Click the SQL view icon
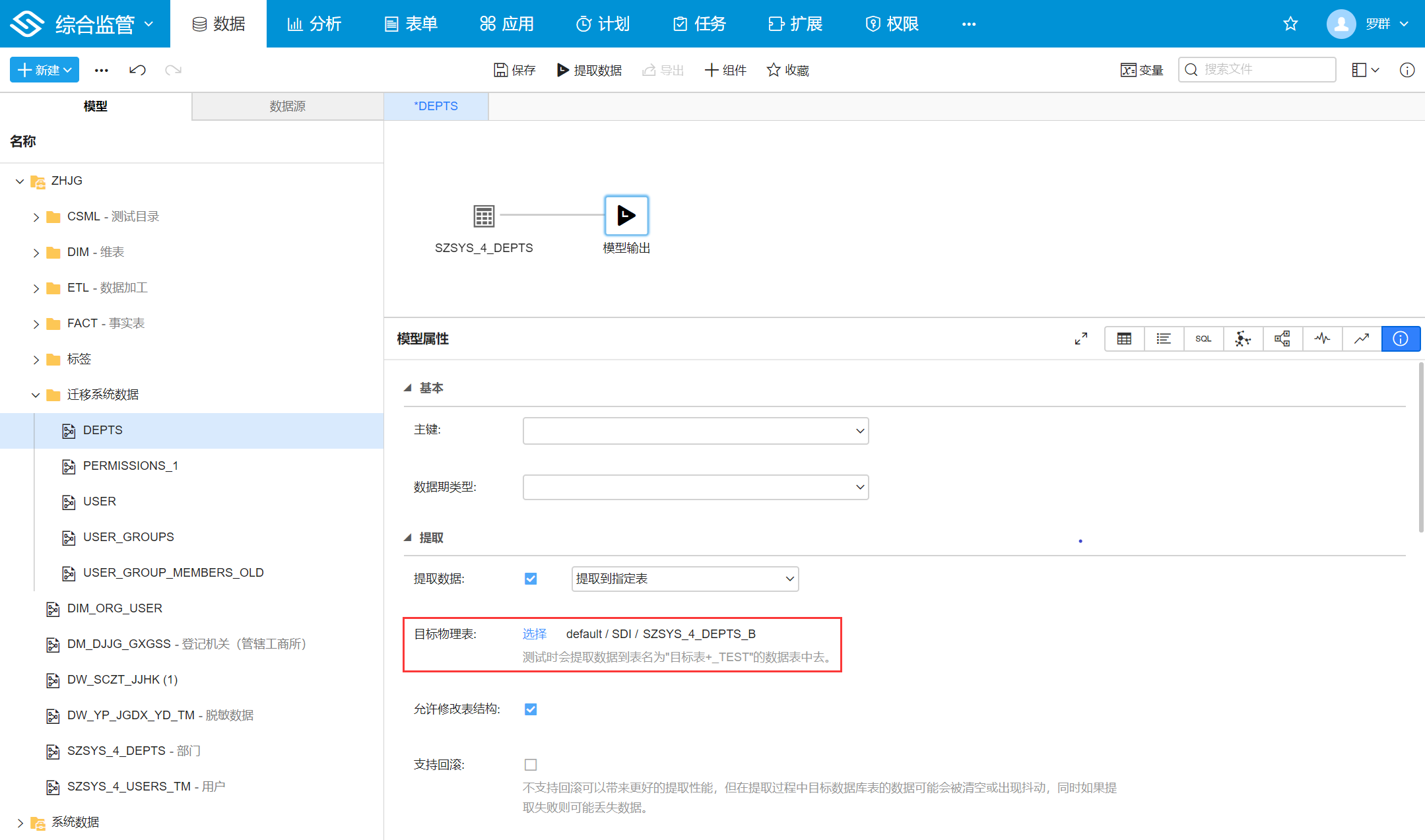The height and width of the screenshot is (840, 1425). coord(1203,339)
